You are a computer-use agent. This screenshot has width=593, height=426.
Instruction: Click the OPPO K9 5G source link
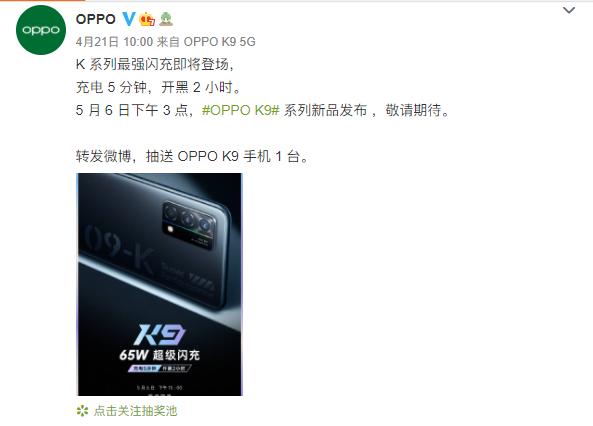pos(219,42)
